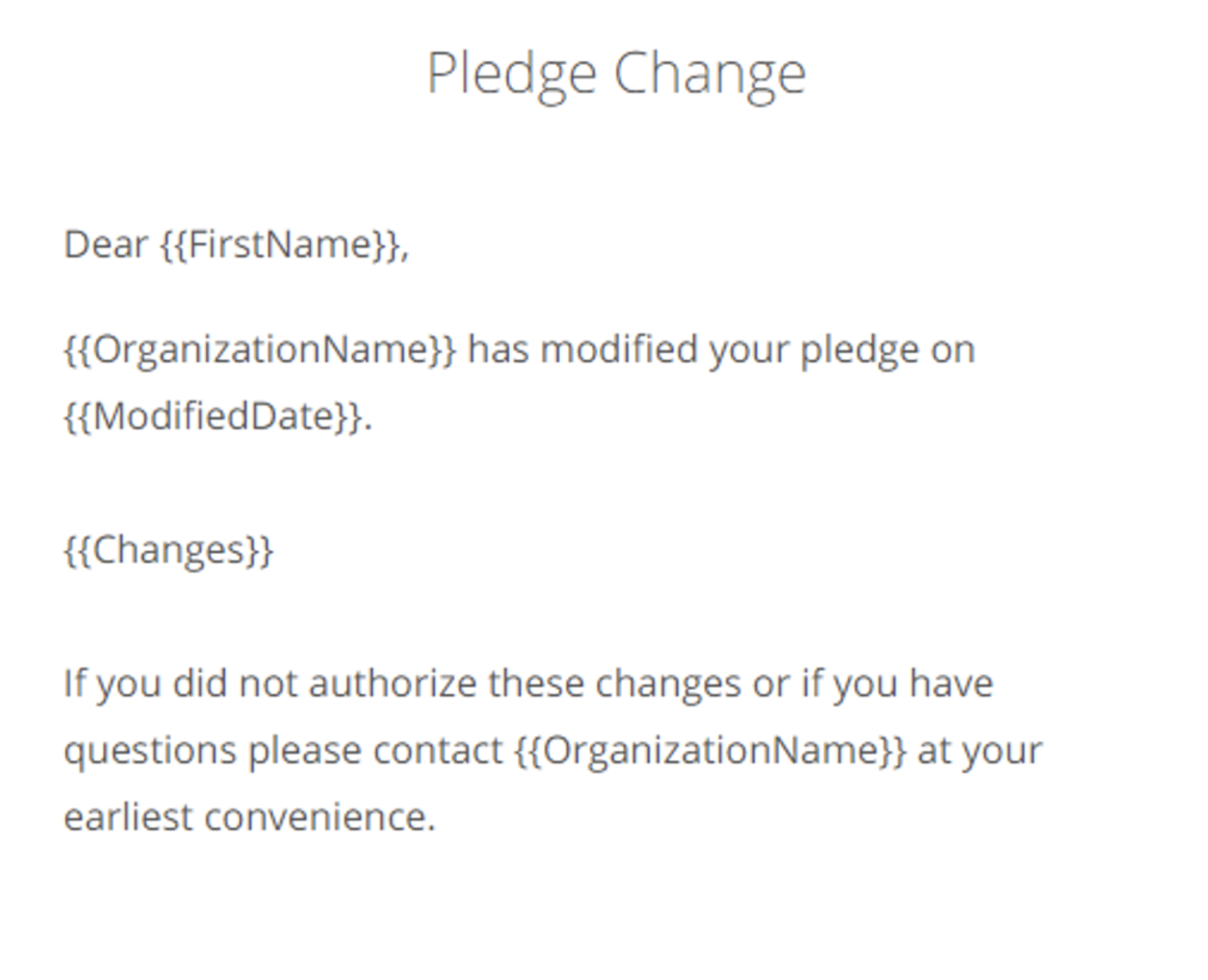Select the second {{OrganizationName}} placeholder

click(711, 750)
